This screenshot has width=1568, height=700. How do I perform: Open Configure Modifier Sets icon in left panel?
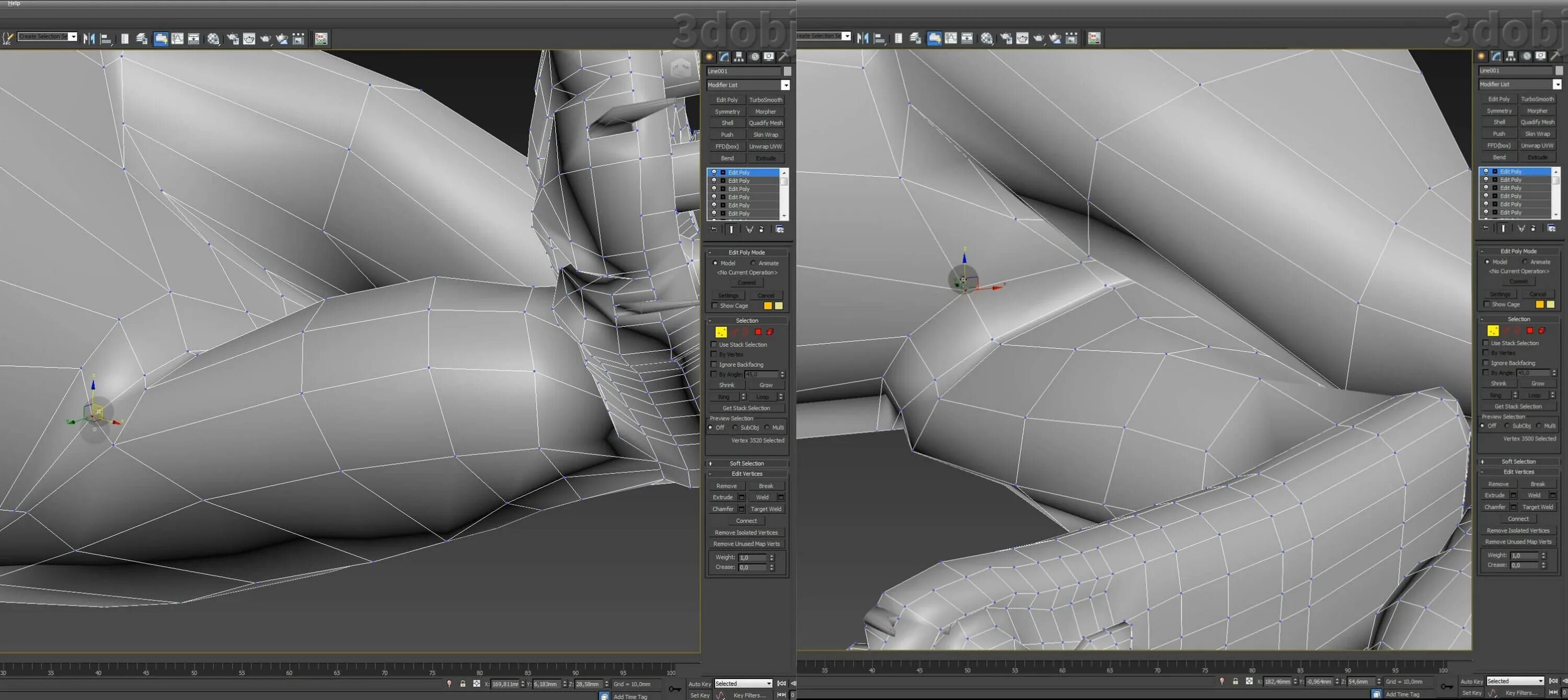click(x=779, y=229)
